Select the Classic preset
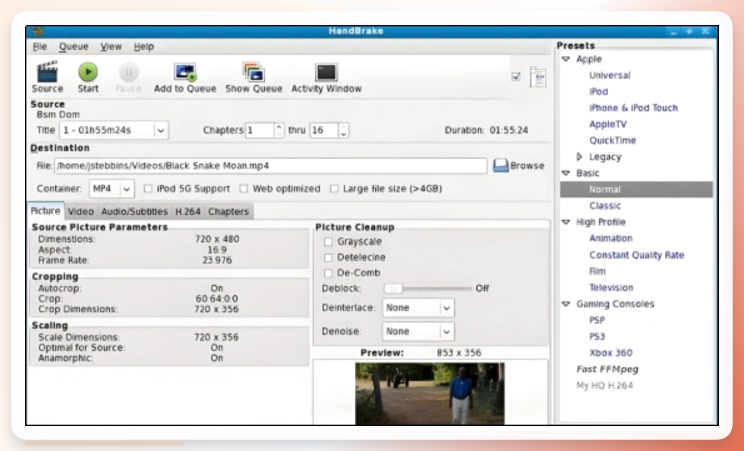This screenshot has width=744, height=451. coord(605,206)
